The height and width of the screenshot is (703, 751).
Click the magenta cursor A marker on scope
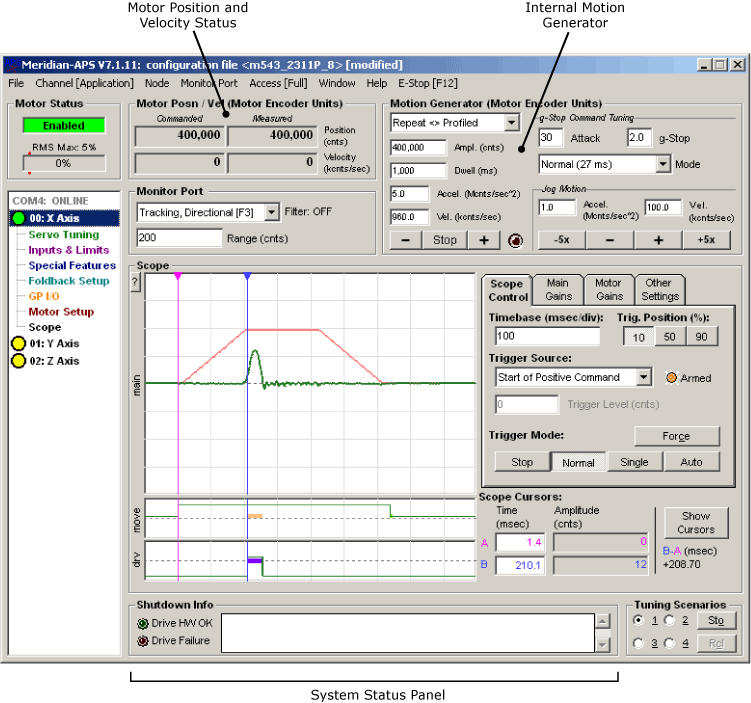click(x=178, y=276)
